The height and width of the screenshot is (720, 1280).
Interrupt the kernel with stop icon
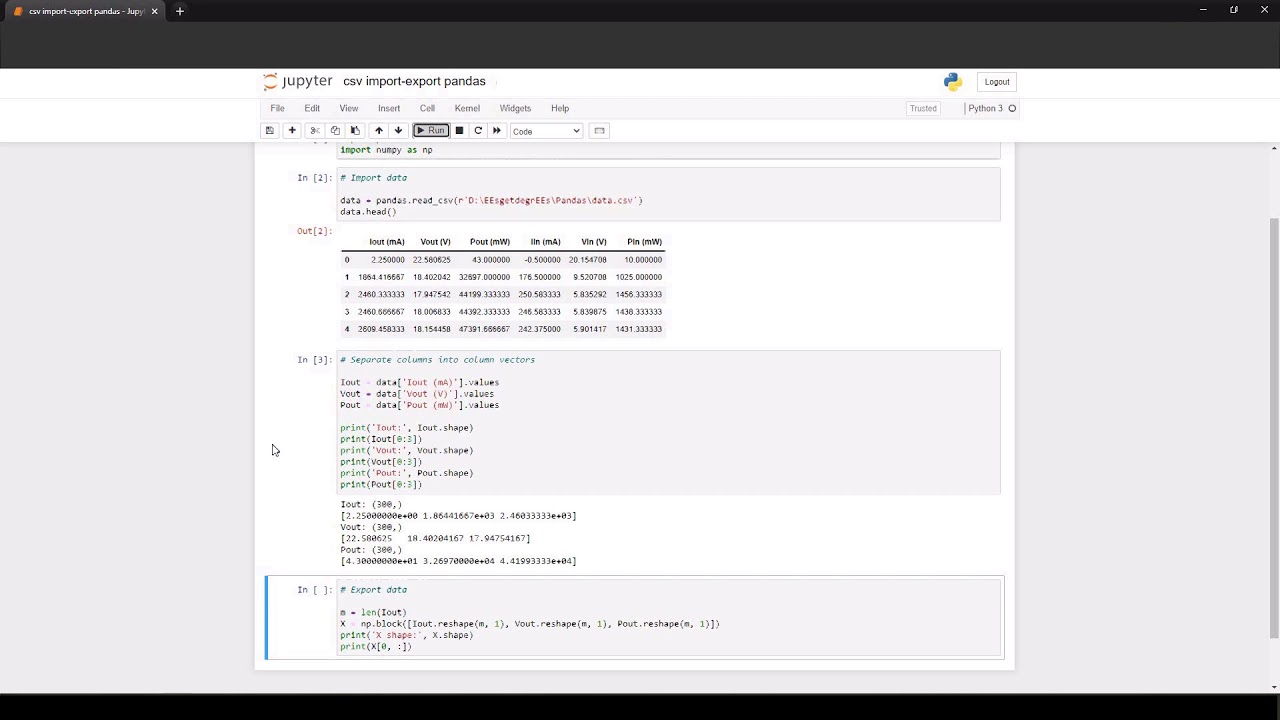tap(459, 131)
